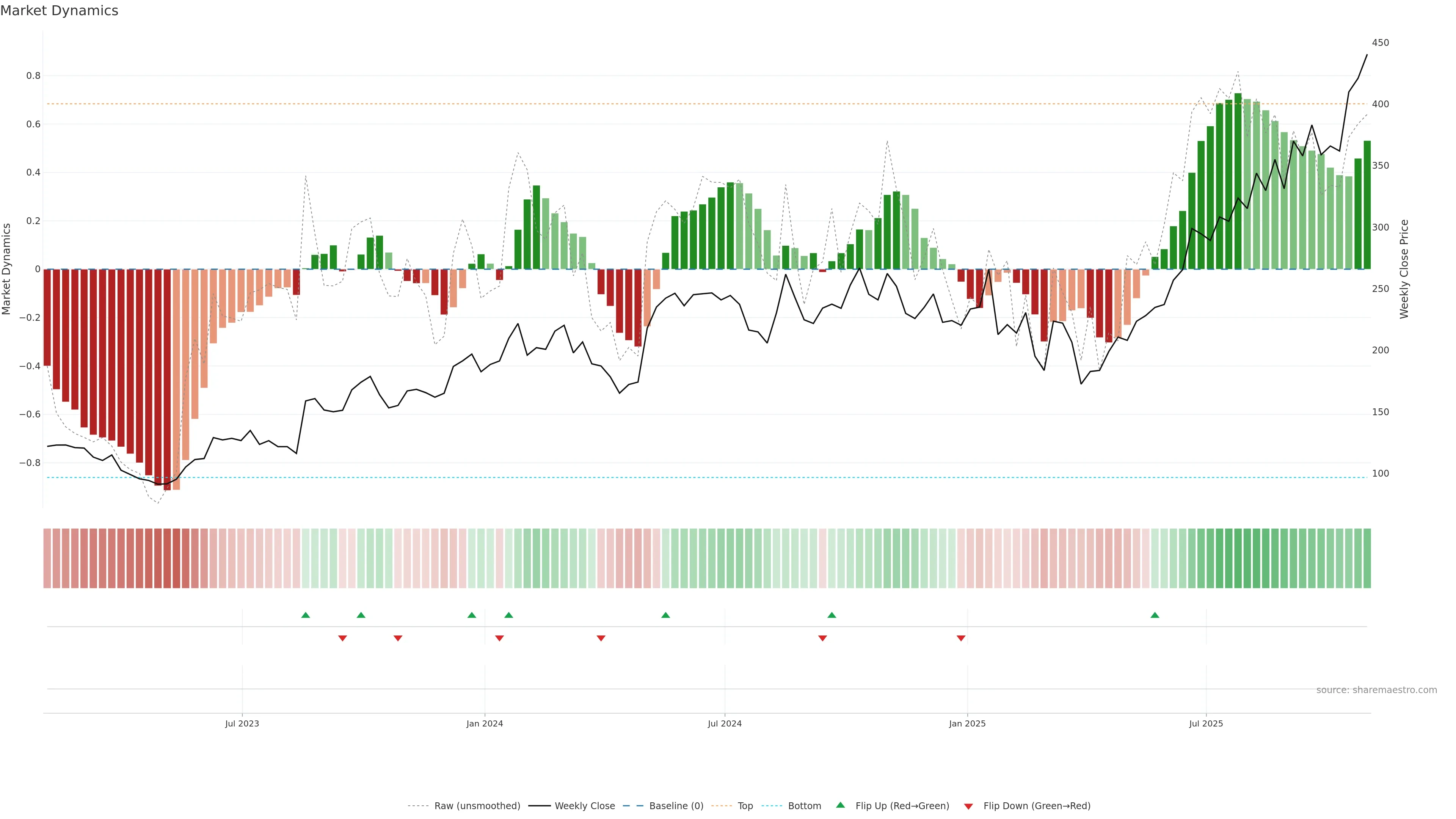The image size is (1456, 819).
Task: Click the tallest dark green bar
Action: tap(1238, 181)
